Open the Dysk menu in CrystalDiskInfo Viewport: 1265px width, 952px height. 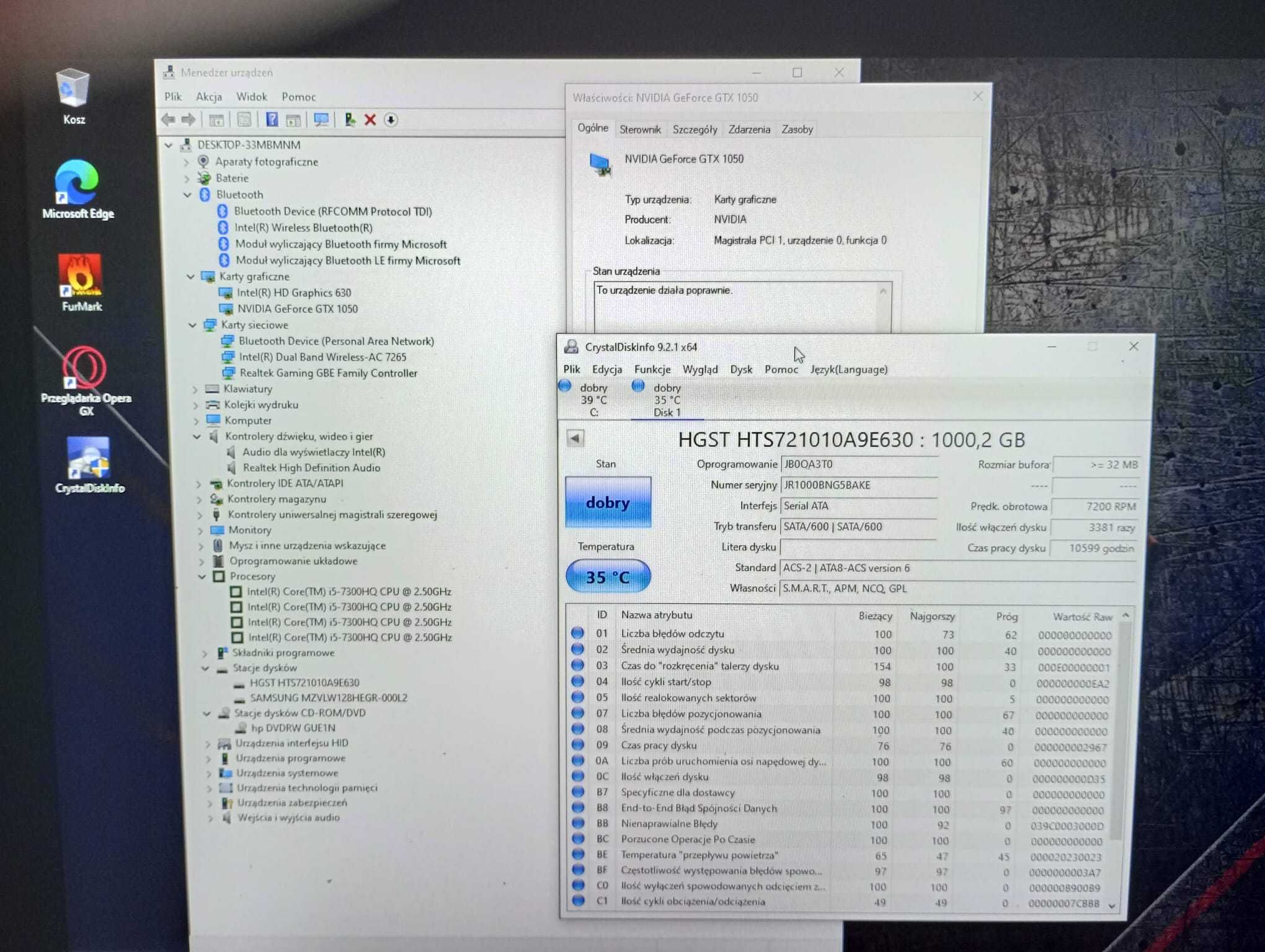point(741,369)
